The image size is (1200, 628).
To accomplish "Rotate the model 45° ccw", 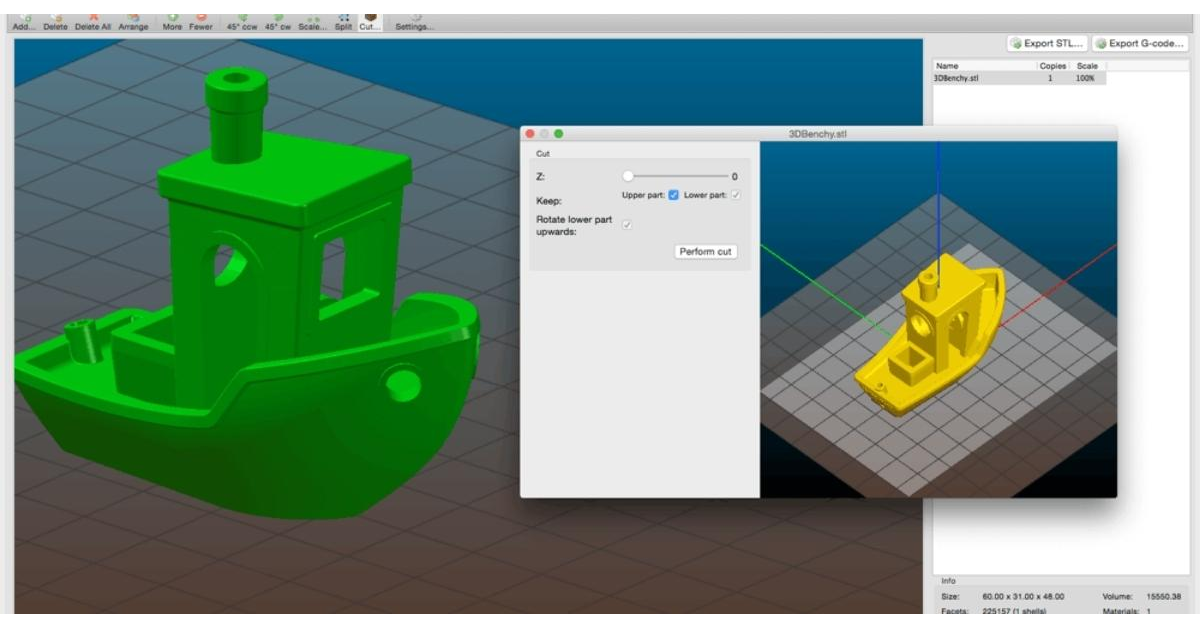I will tap(242, 23).
